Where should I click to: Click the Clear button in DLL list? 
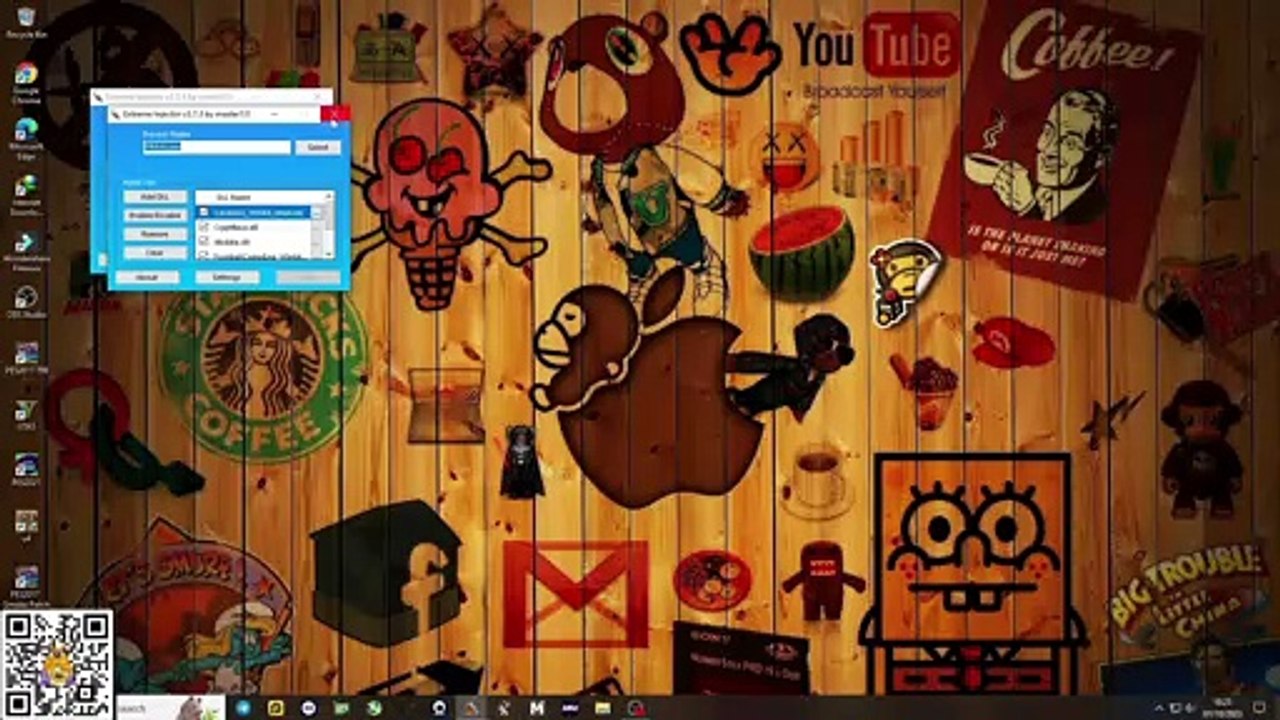click(155, 253)
